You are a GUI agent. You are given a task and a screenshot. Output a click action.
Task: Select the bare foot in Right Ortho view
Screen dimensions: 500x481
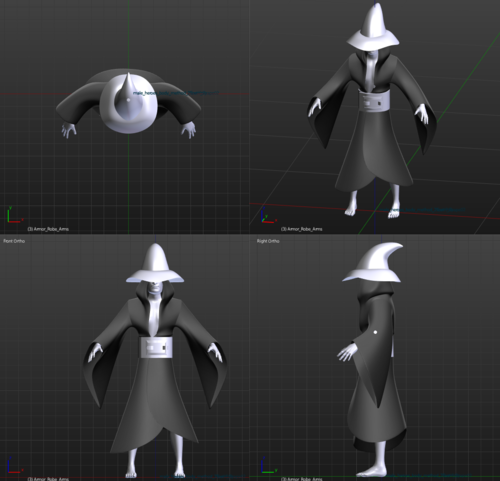(x=372, y=471)
